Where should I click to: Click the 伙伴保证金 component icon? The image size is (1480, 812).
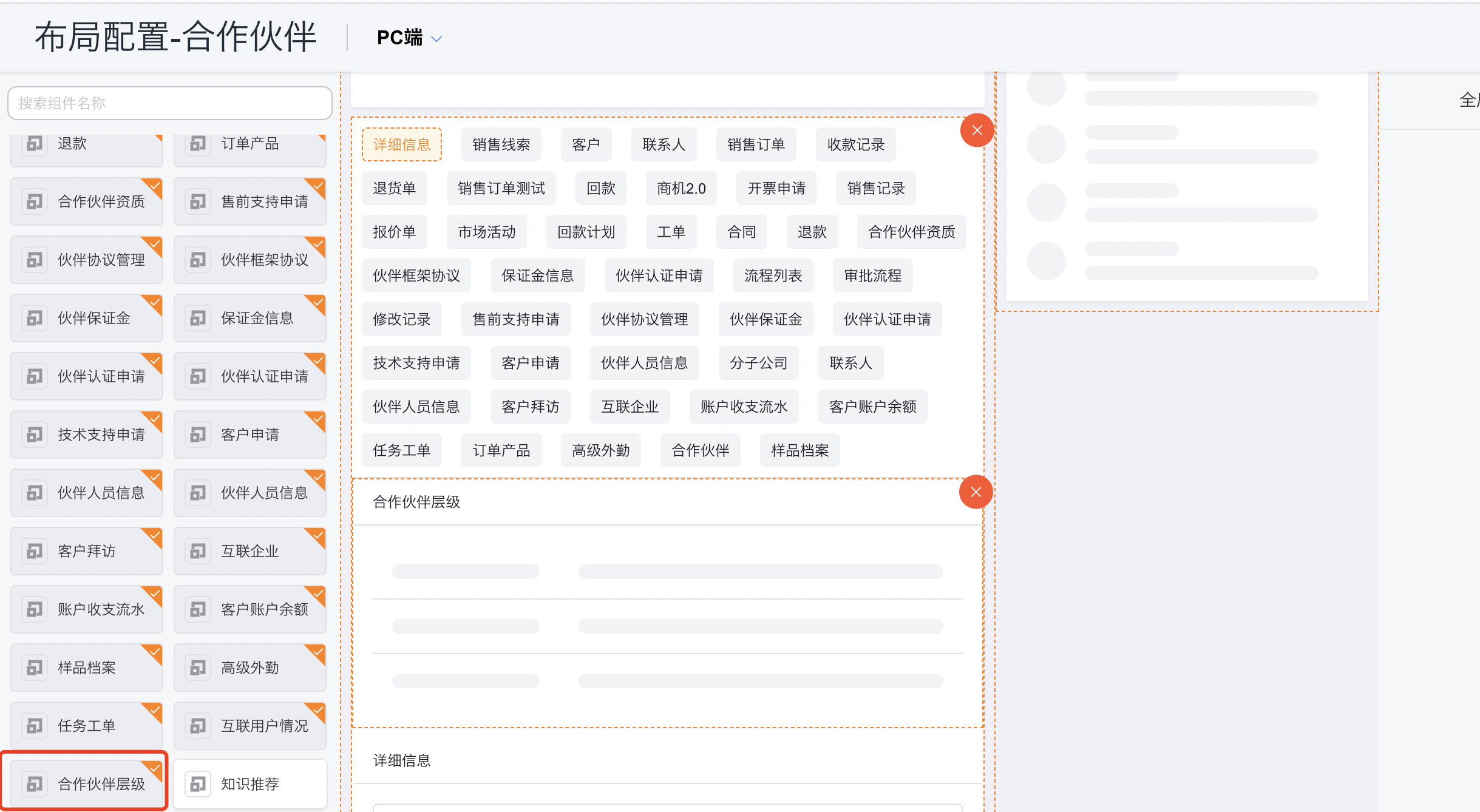click(x=35, y=318)
